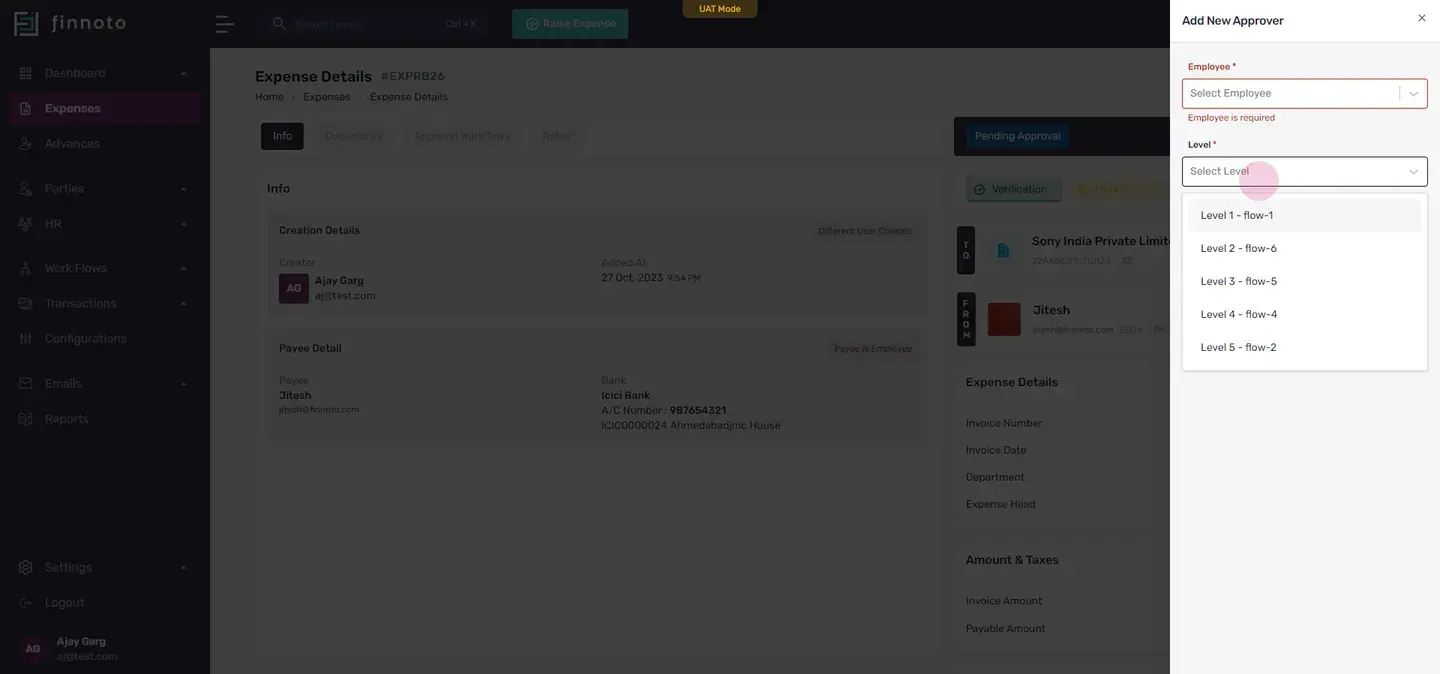
Task: Click the Reports sidebar icon
Action: [x=26, y=419]
